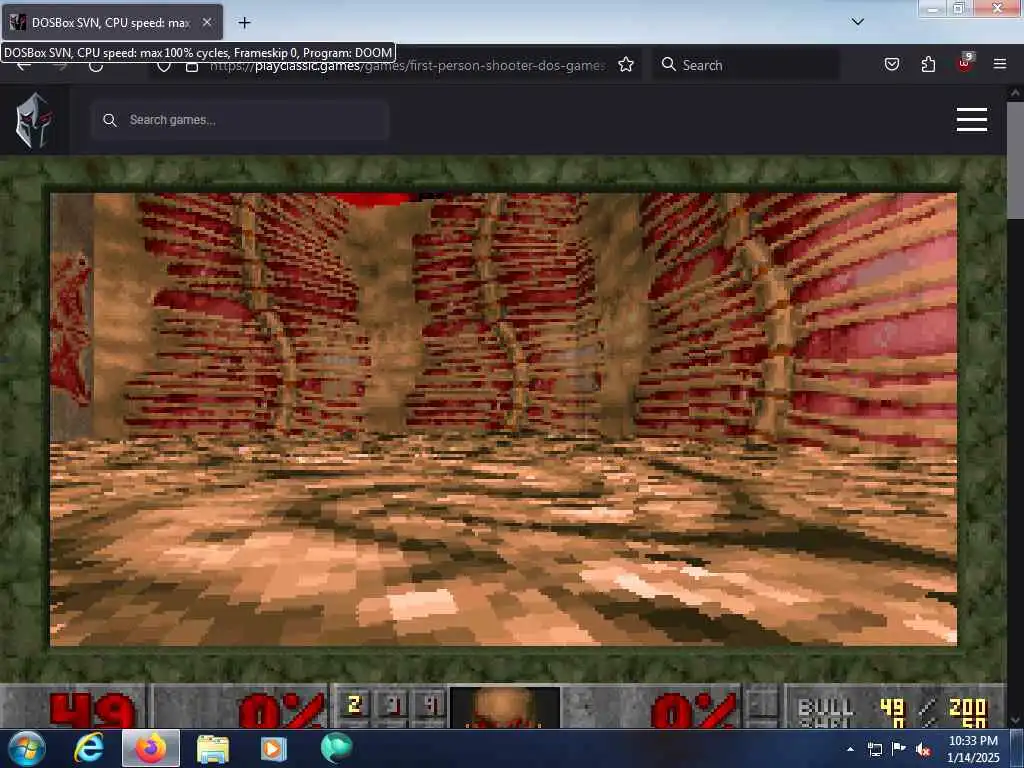Close the DOSBox SVN browser tab

point(206,23)
